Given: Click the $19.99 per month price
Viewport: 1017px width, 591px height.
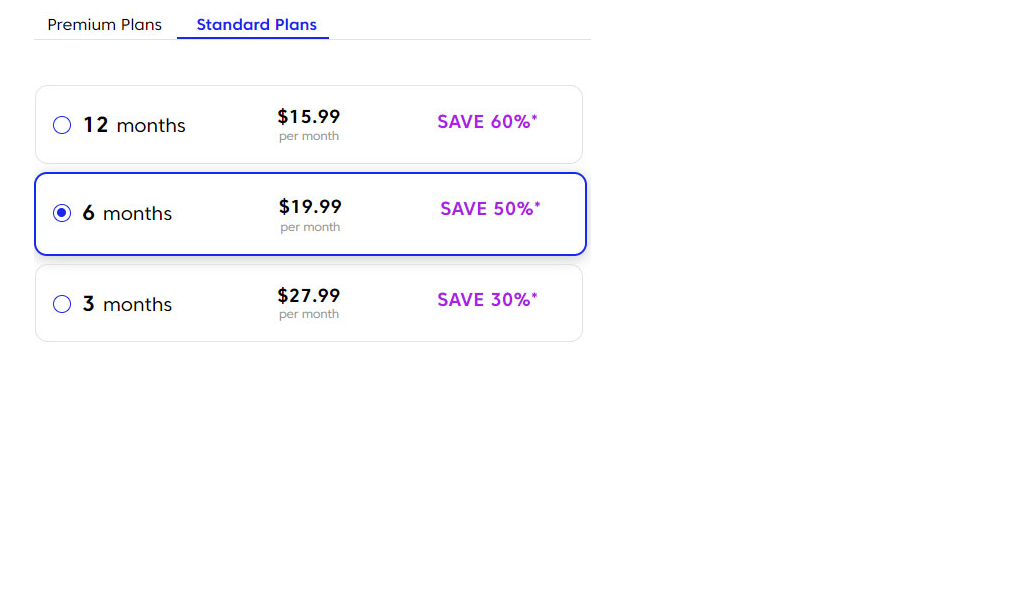Looking at the screenshot, I should (310, 207).
